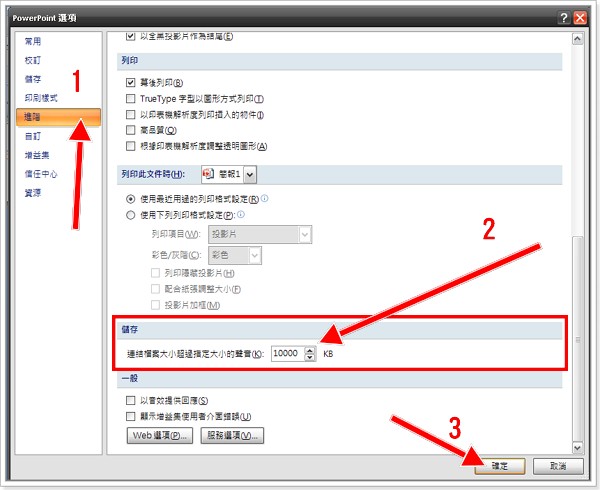Select 使用最近用過的列印格式設定 radio button
Screen dimensions: 600x490
tap(130, 199)
